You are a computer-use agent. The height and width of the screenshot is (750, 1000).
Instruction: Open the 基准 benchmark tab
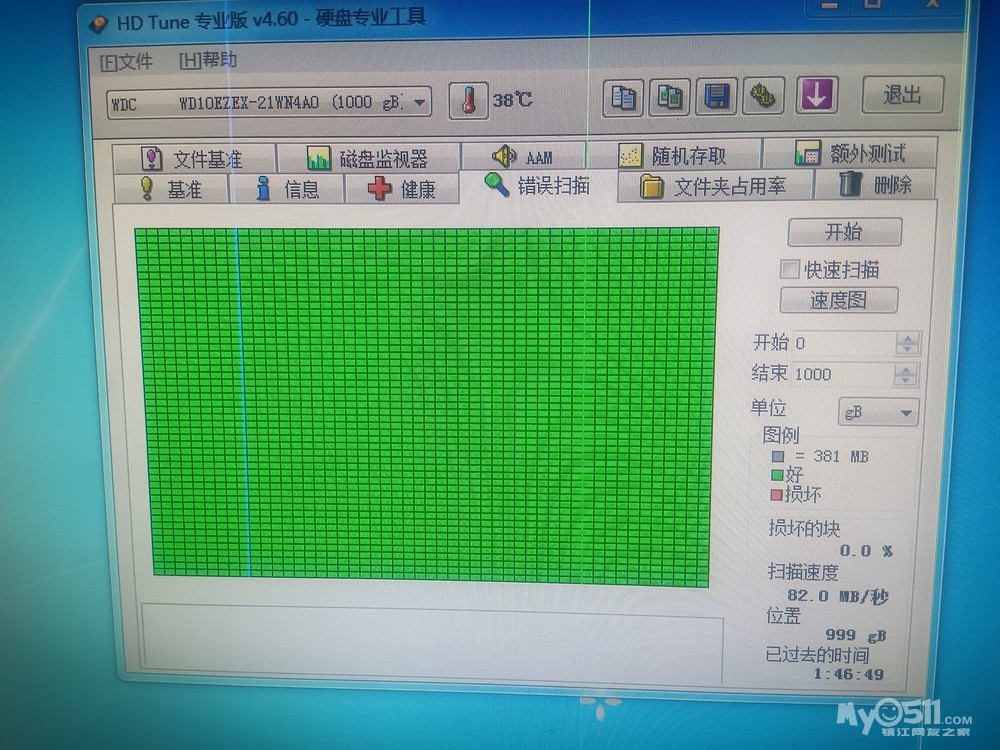[170, 189]
